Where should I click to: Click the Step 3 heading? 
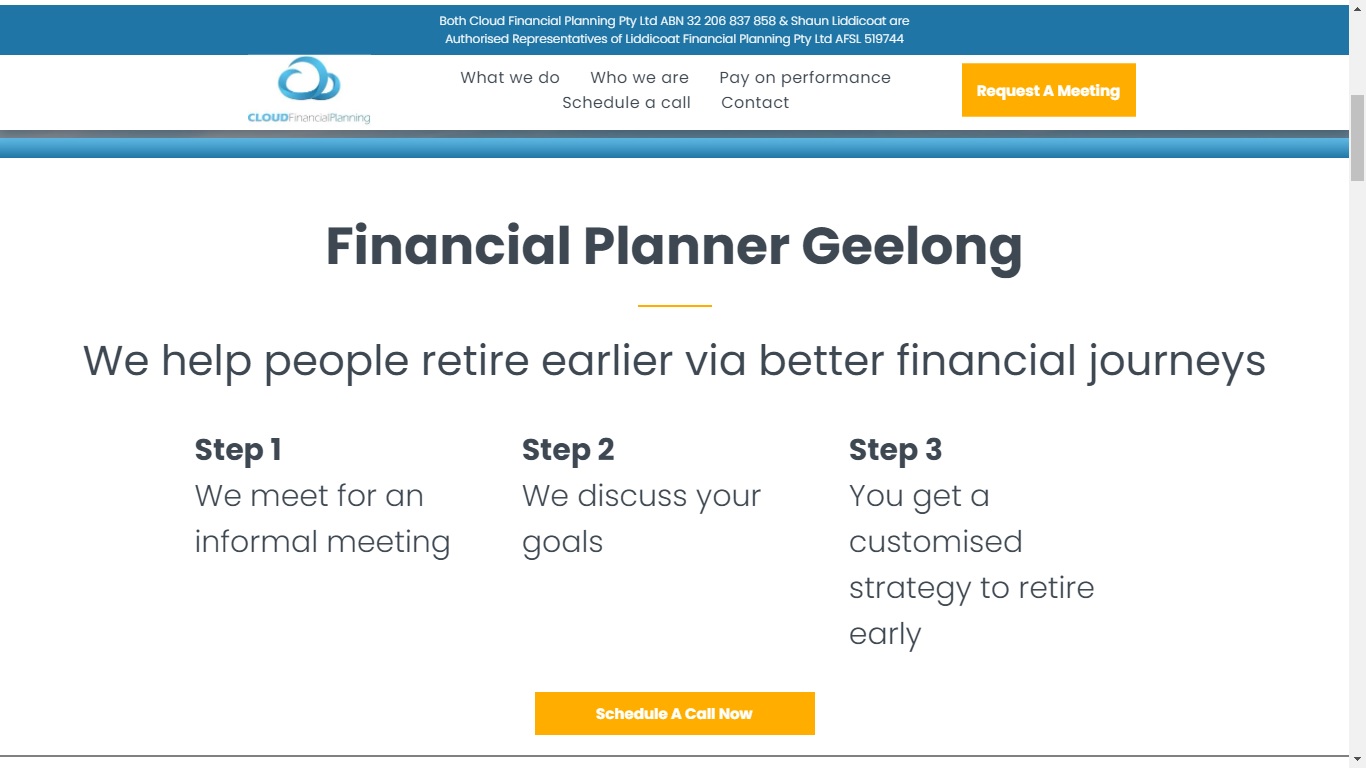tap(895, 450)
